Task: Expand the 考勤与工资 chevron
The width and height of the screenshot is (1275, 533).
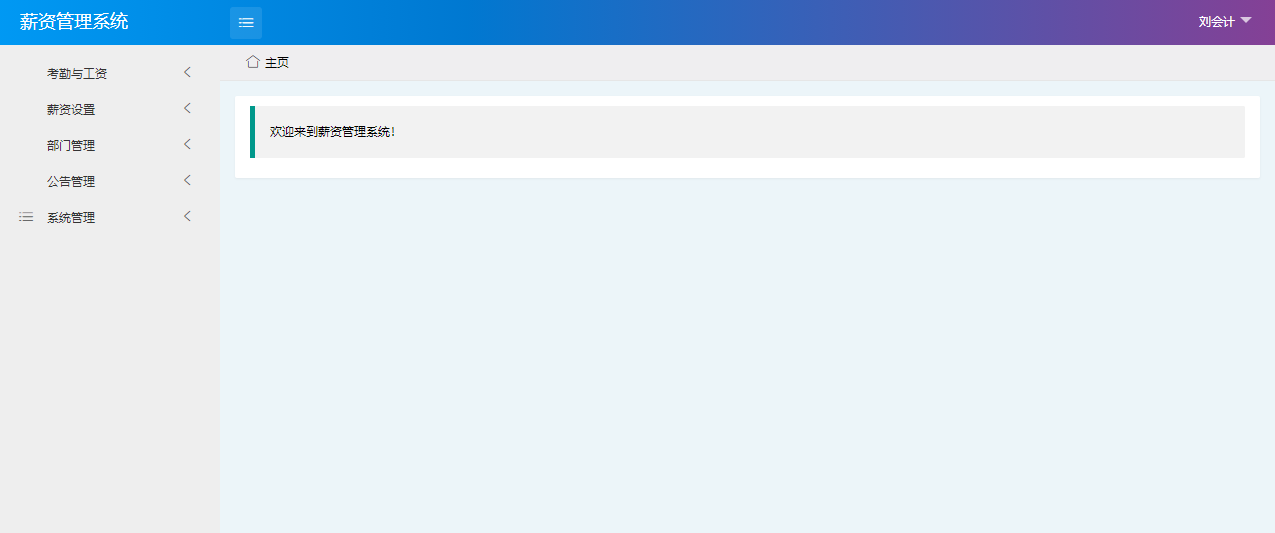Action: tap(187, 72)
